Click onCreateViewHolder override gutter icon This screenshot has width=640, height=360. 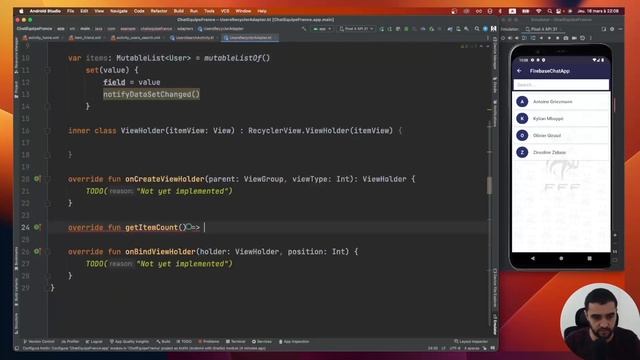point(37,179)
